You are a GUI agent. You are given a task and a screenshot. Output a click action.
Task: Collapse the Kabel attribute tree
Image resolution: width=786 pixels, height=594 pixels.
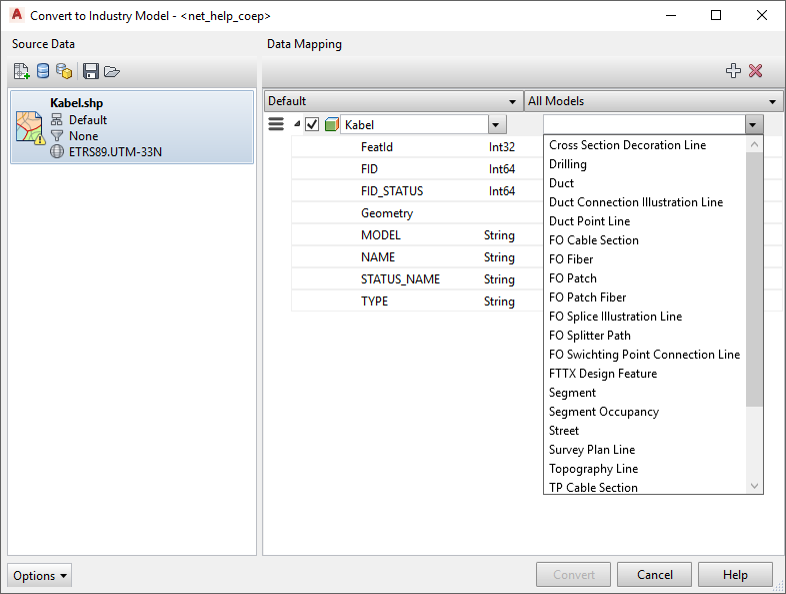tap(296, 124)
